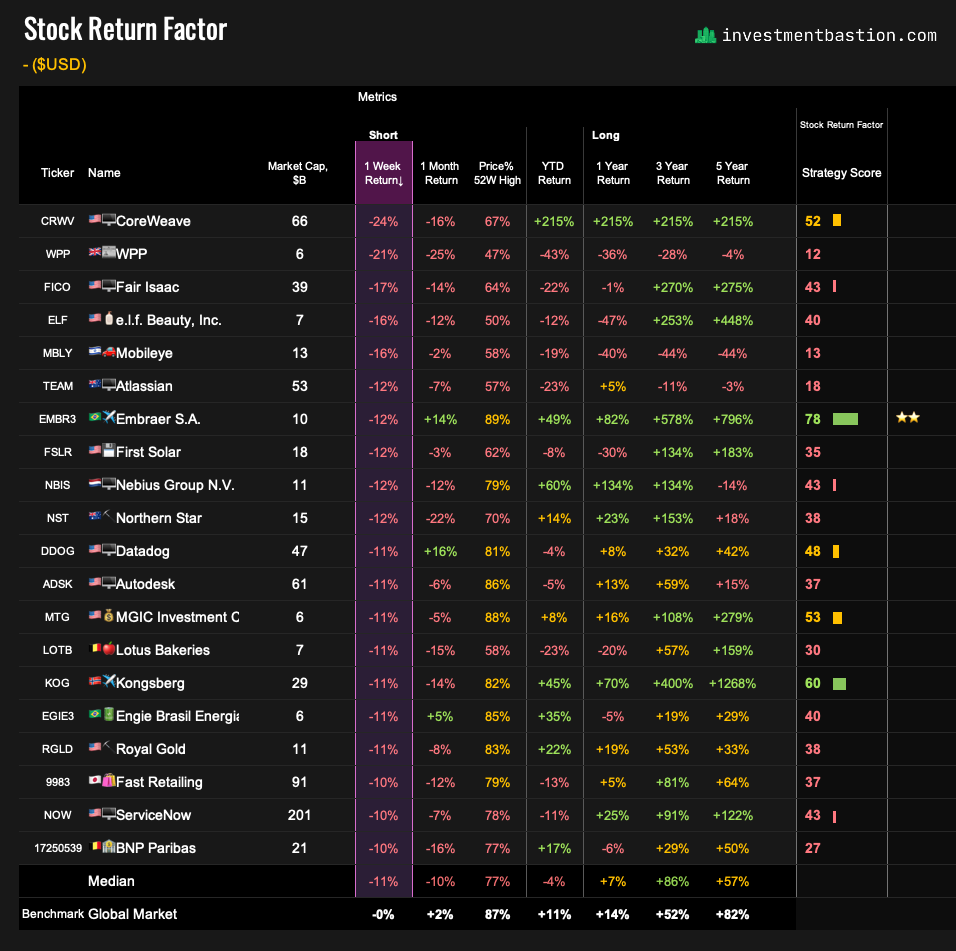The width and height of the screenshot is (956, 951).
Task: Click the Stock Return Factor page title
Action: click(126, 29)
